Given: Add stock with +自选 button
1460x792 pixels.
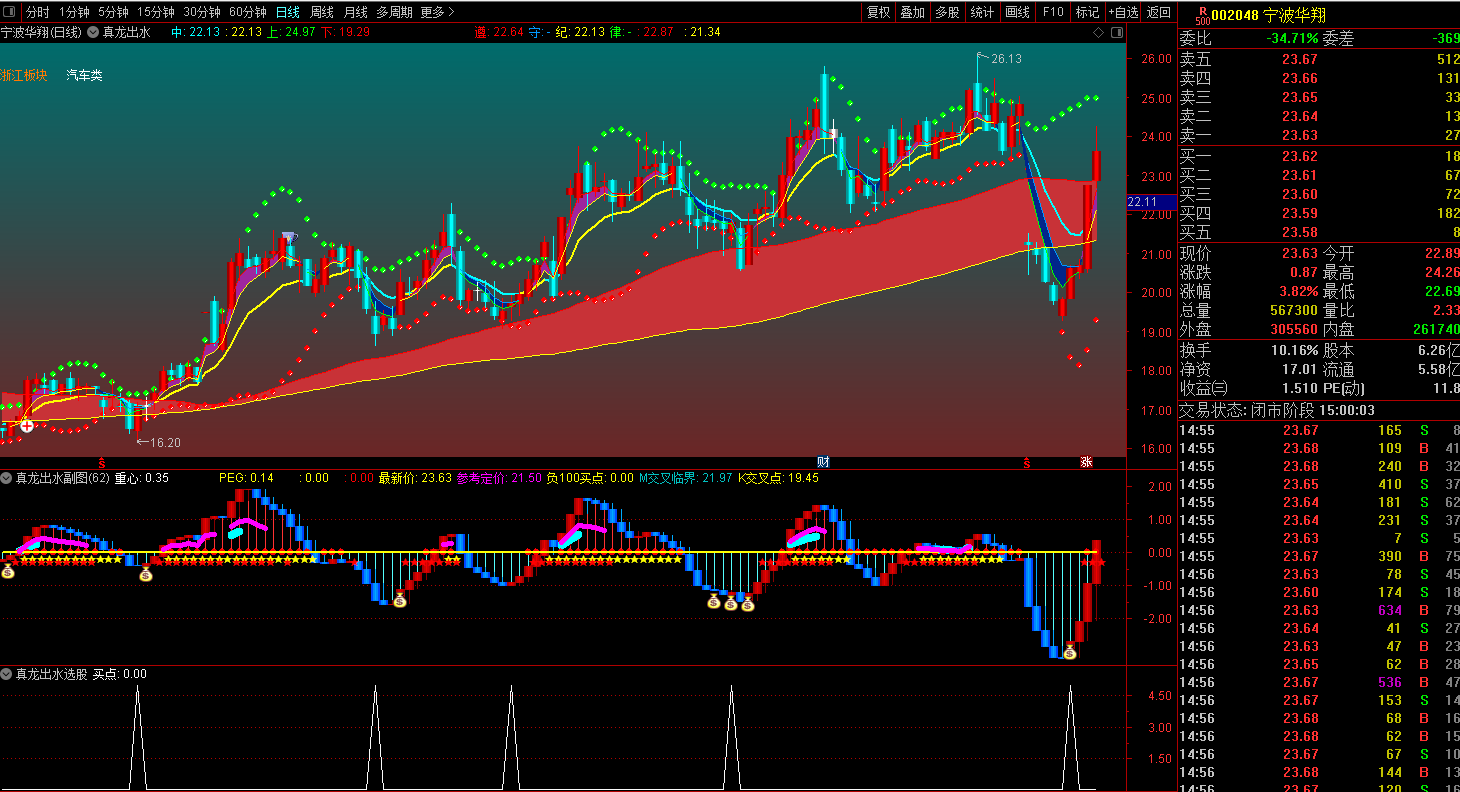Looking at the screenshot, I should point(1123,12).
